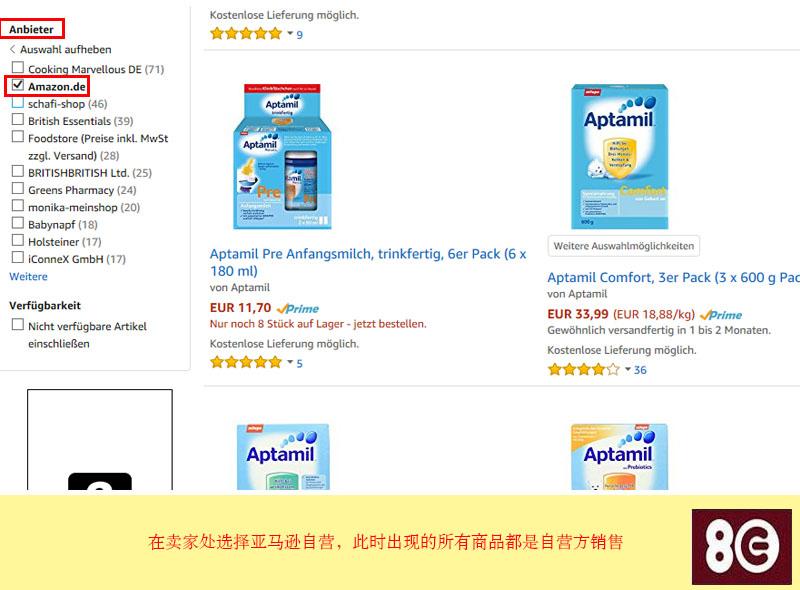This screenshot has width=800, height=590.
Task: Click the four-star rating of Aptamil Comfort
Action: coord(584,370)
